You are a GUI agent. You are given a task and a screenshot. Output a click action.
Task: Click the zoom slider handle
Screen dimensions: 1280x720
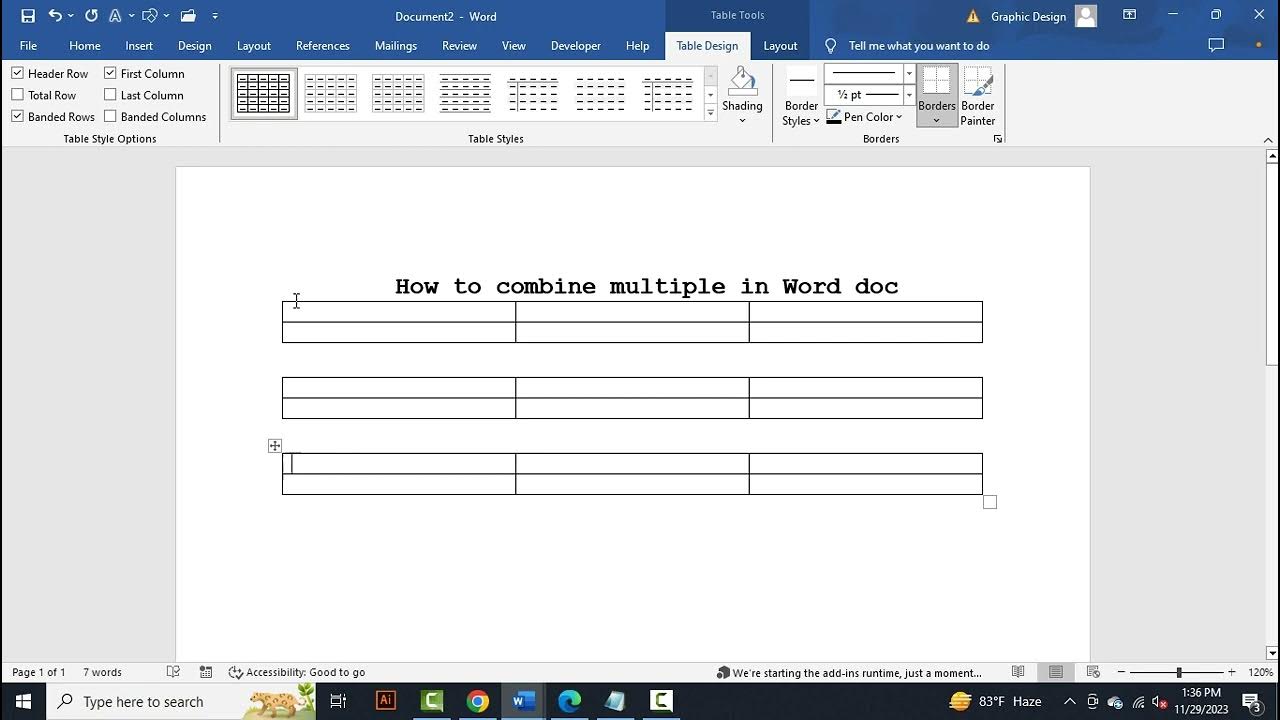(1179, 672)
